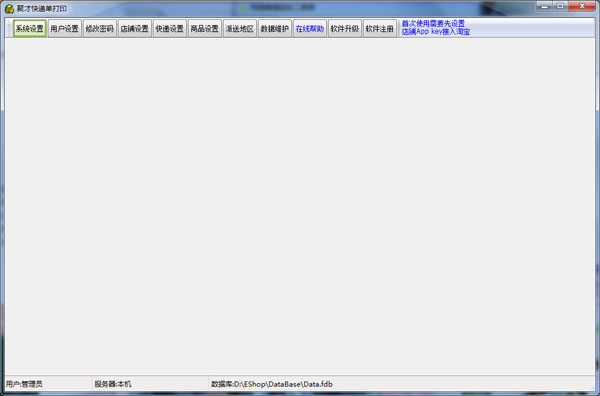The image size is (600, 396).
Task: Click the app icon in the title bar
Action: point(9,8)
